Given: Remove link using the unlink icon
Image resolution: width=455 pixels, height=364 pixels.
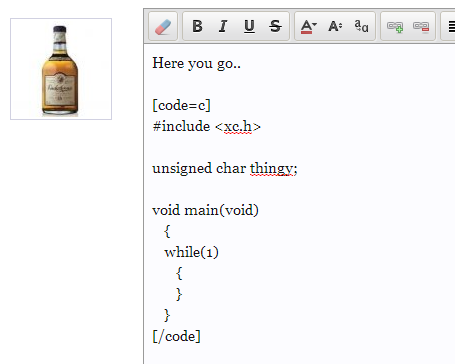Looking at the screenshot, I should click(x=421, y=26).
